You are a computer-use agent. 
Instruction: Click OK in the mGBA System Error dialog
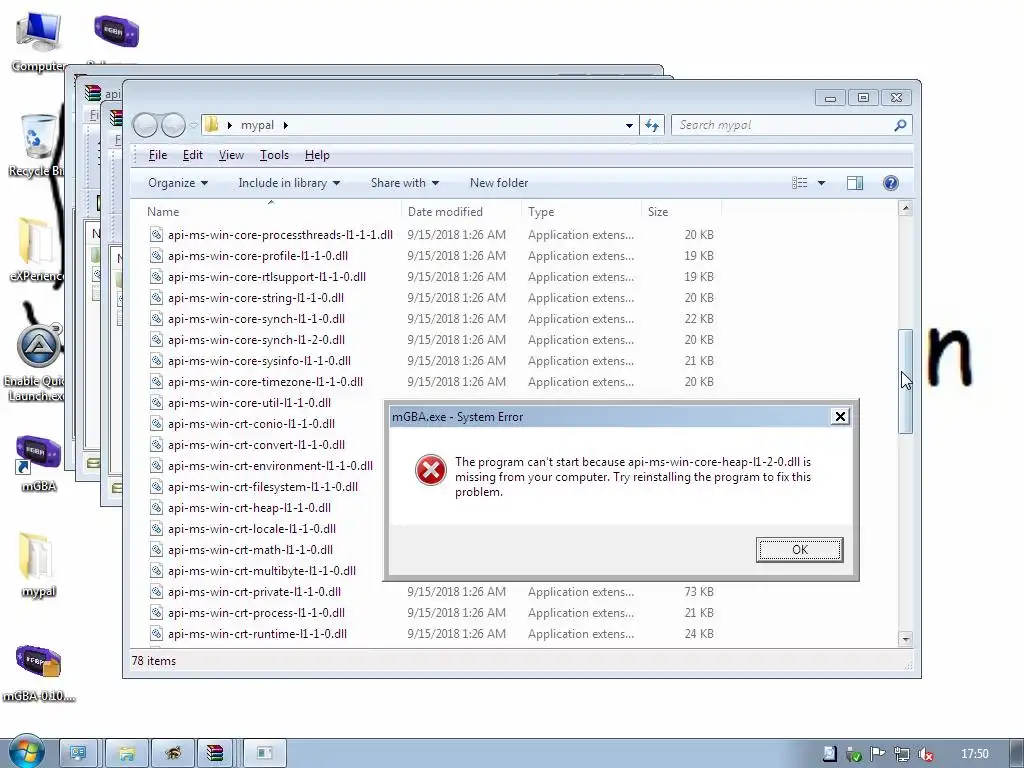[x=799, y=549]
